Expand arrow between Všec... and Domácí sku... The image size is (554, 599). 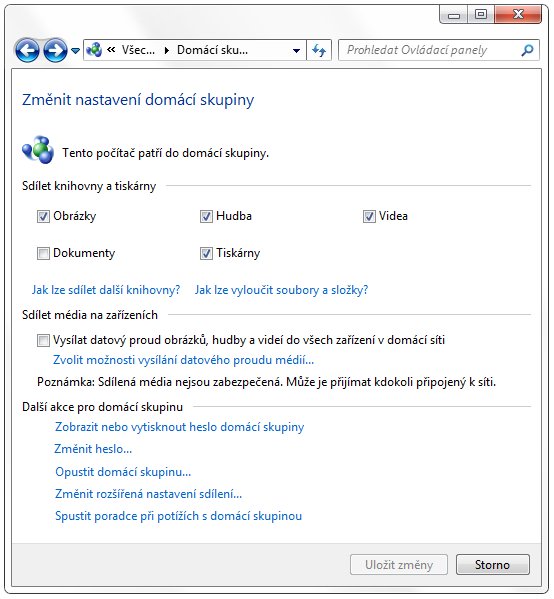pos(167,50)
